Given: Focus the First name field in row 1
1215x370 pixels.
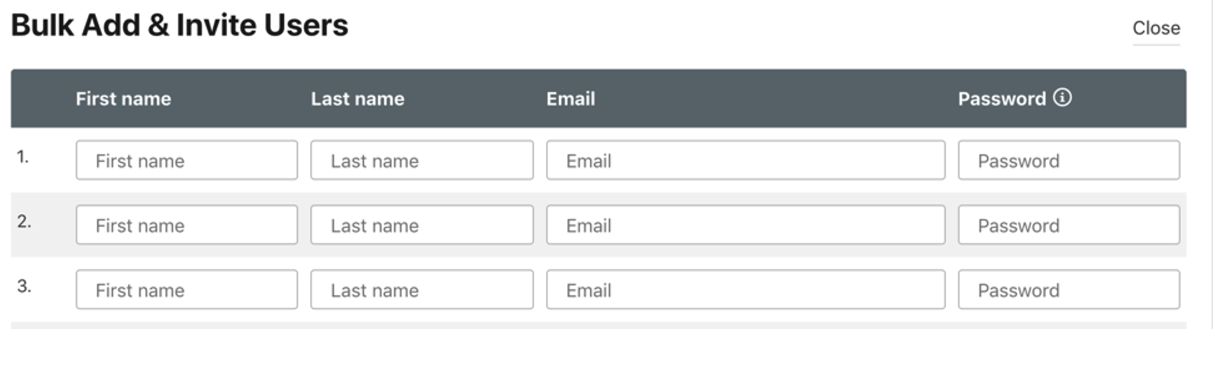Looking at the screenshot, I should [x=187, y=160].
